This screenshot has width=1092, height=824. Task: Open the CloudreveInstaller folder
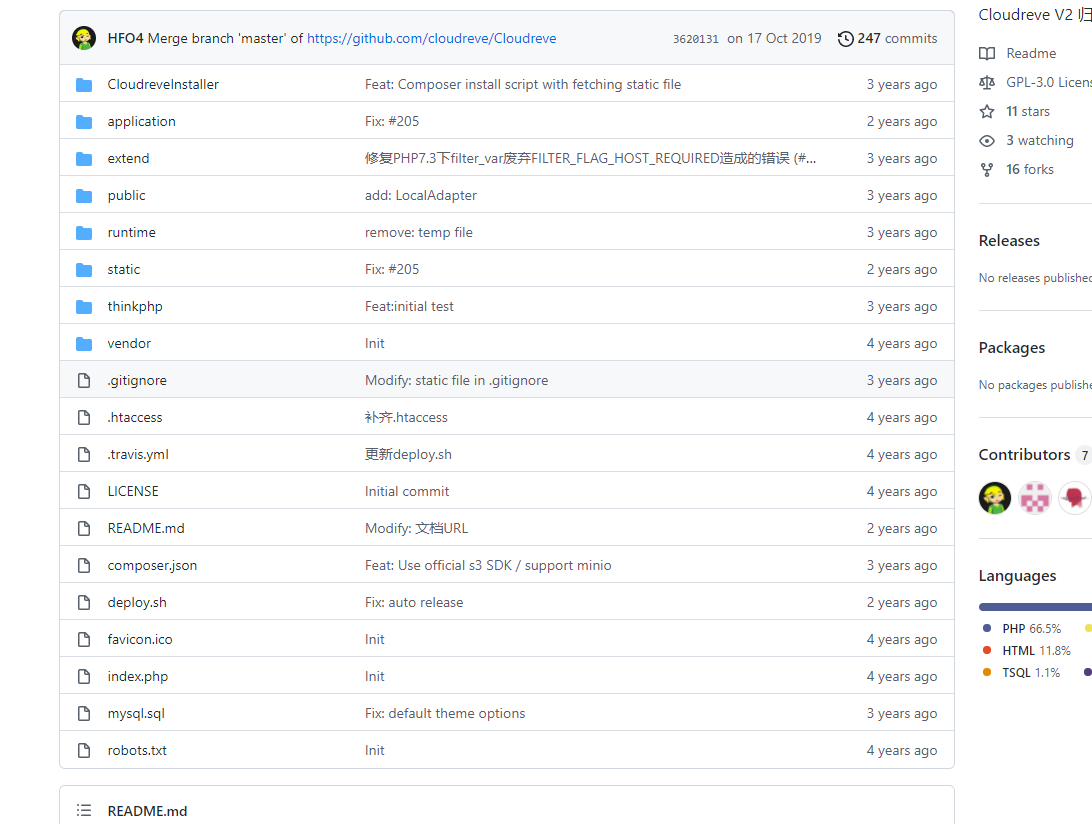tap(162, 84)
